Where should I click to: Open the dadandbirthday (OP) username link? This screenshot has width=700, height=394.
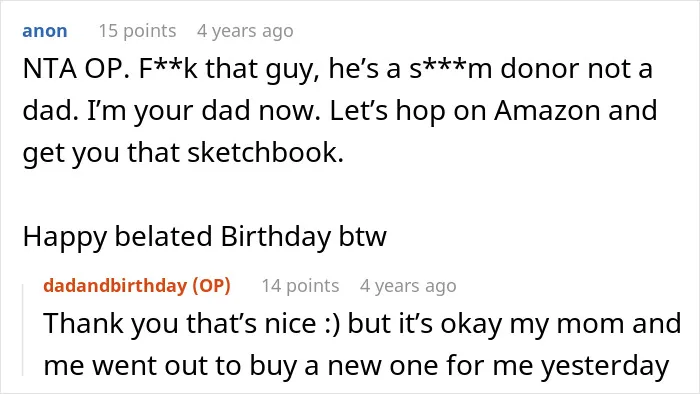pyautogui.click(x=137, y=286)
